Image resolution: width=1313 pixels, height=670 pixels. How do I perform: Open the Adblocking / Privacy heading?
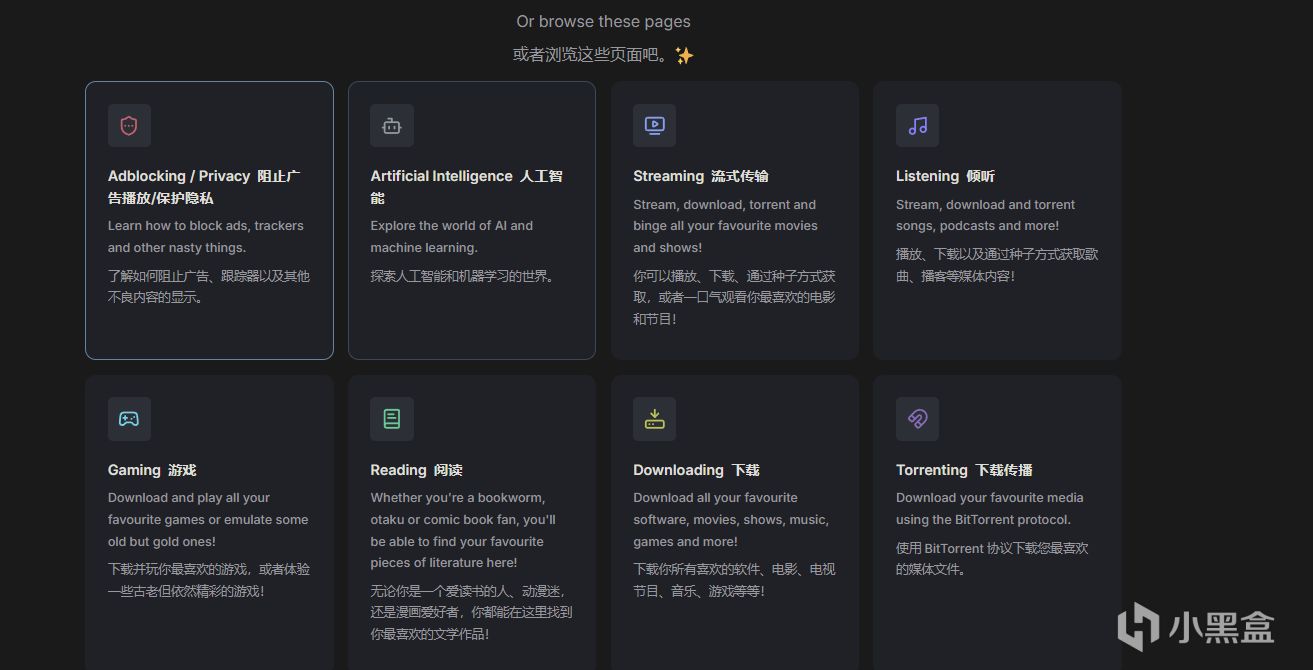click(x=204, y=187)
